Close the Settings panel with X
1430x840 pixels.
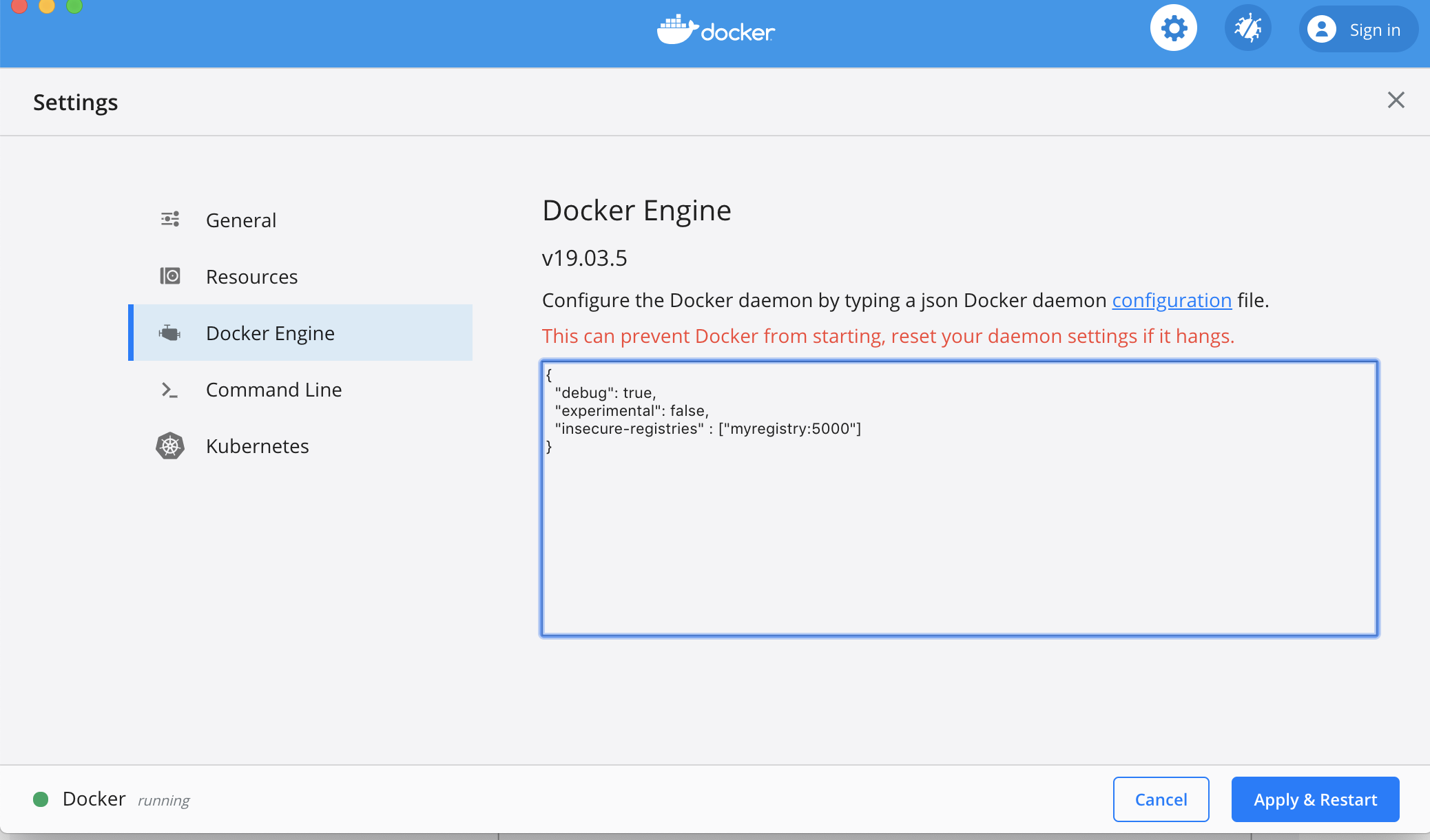pyautogui.click(x=1396, y=101)
